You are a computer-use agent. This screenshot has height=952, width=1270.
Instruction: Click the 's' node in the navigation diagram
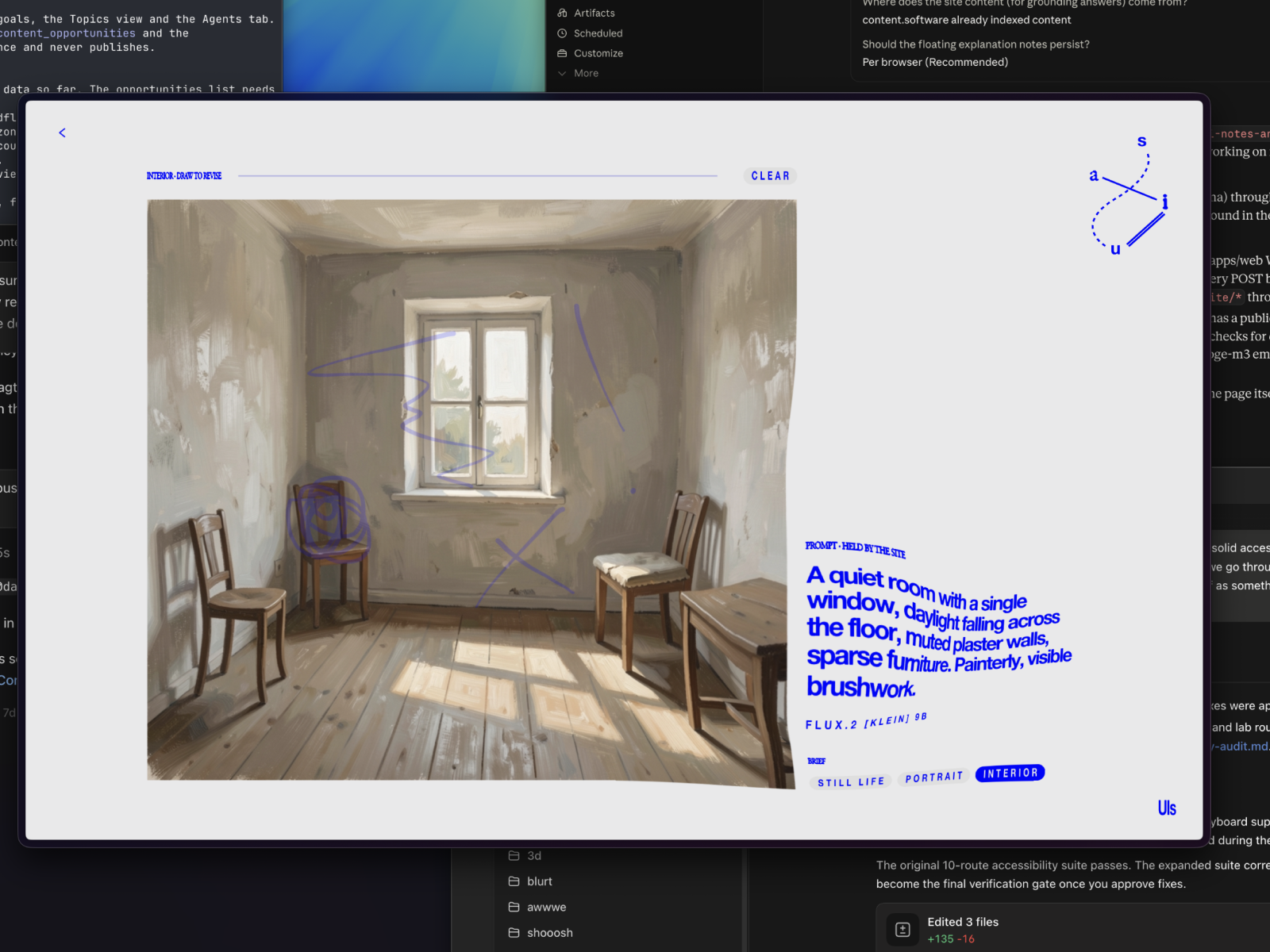click(x=1141, y=141)
